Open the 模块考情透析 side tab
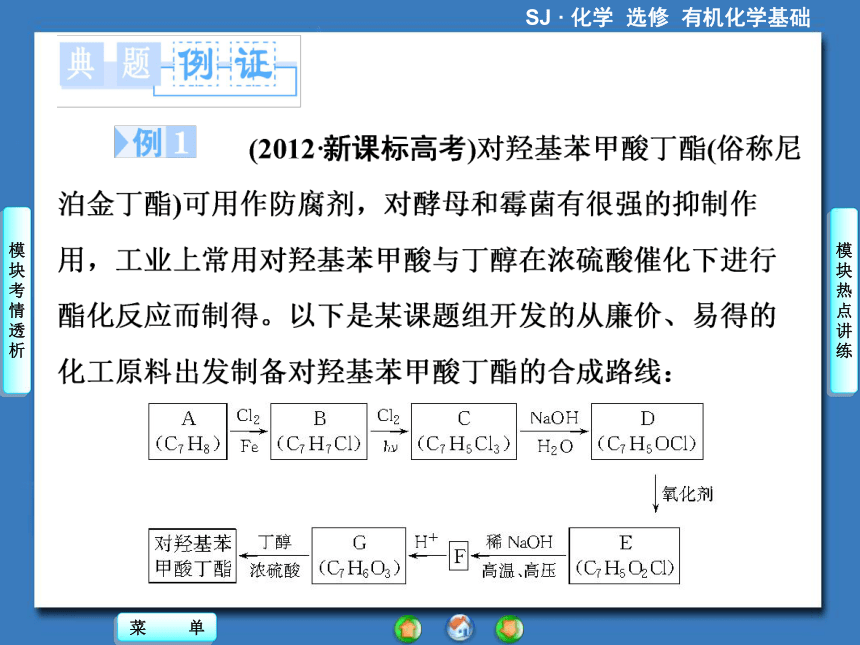The height and width of the screenshot is (645, 860). 16,300
